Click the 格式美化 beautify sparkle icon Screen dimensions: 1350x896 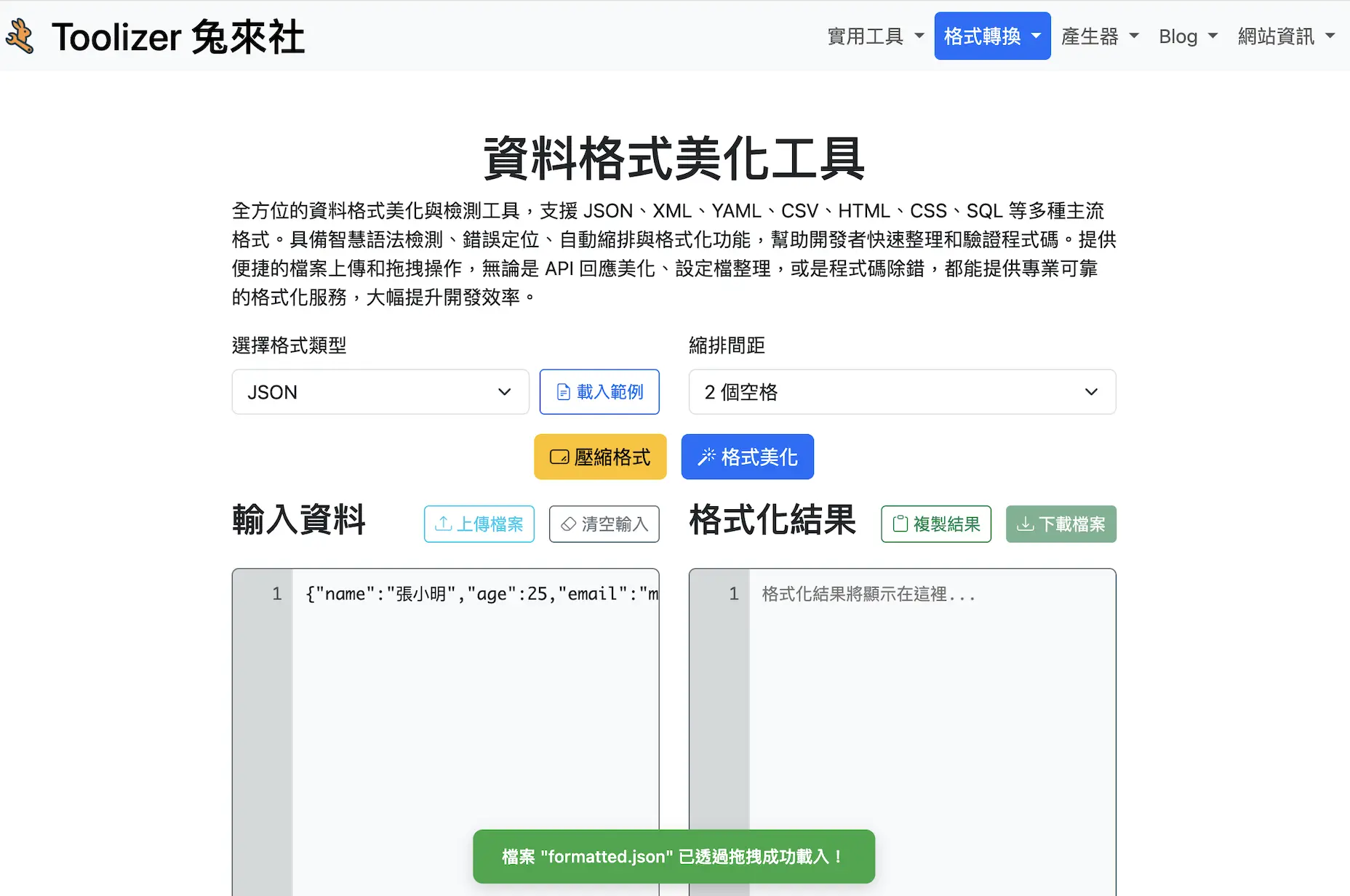click(x=707, y=456)
